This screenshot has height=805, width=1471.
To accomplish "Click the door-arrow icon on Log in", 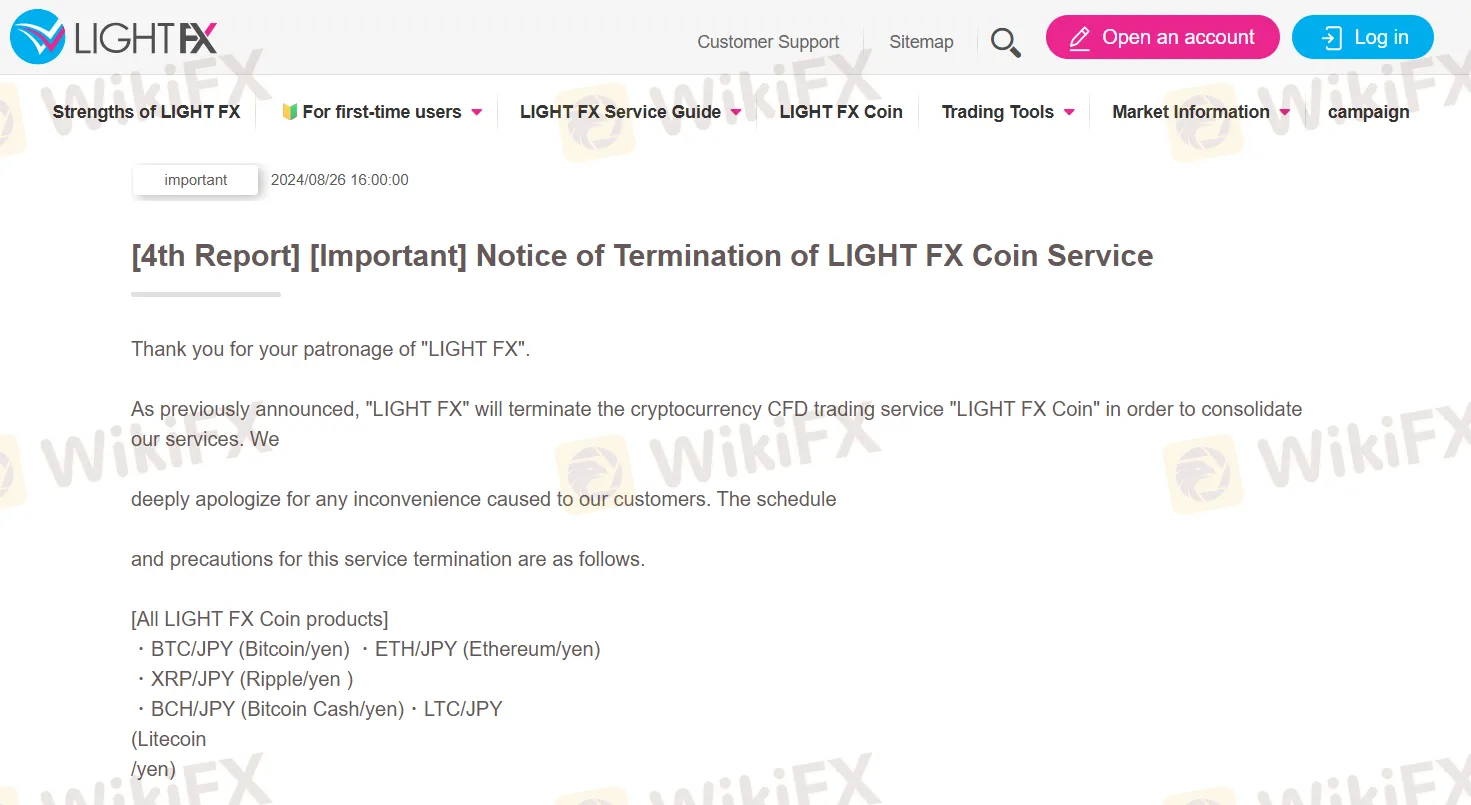I will coord(1331,39).
